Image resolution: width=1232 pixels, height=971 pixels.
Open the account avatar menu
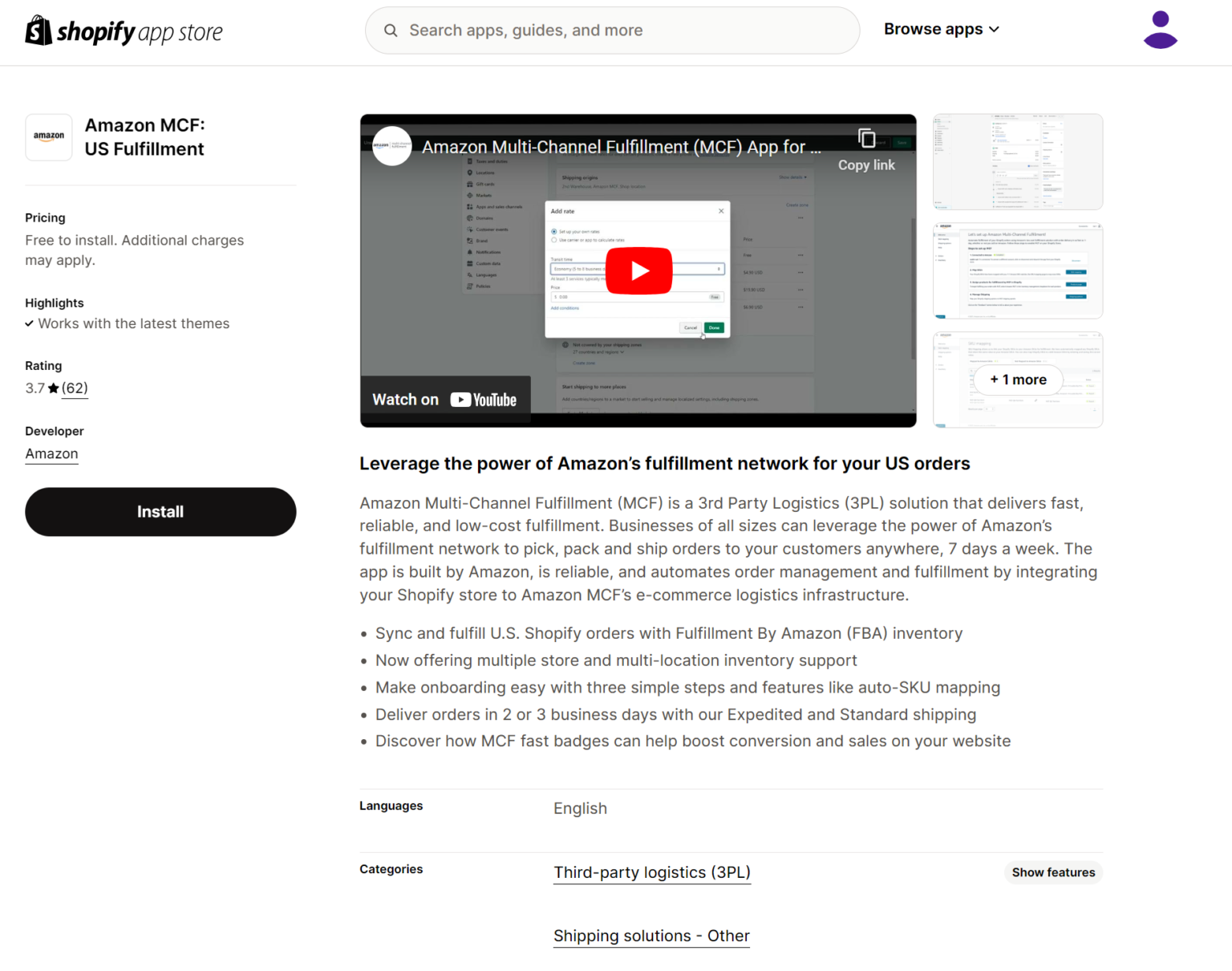click(1160, 29)
